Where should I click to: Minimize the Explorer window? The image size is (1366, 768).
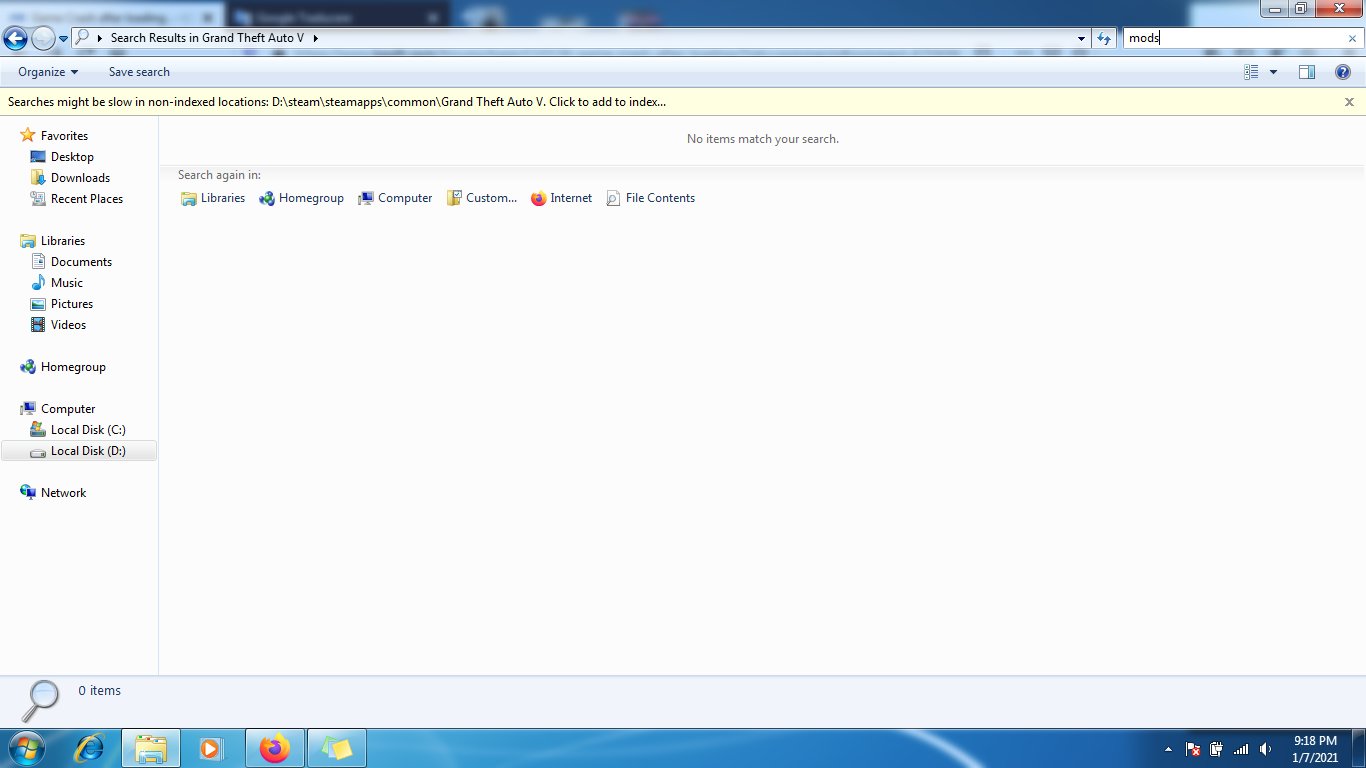1274,9
